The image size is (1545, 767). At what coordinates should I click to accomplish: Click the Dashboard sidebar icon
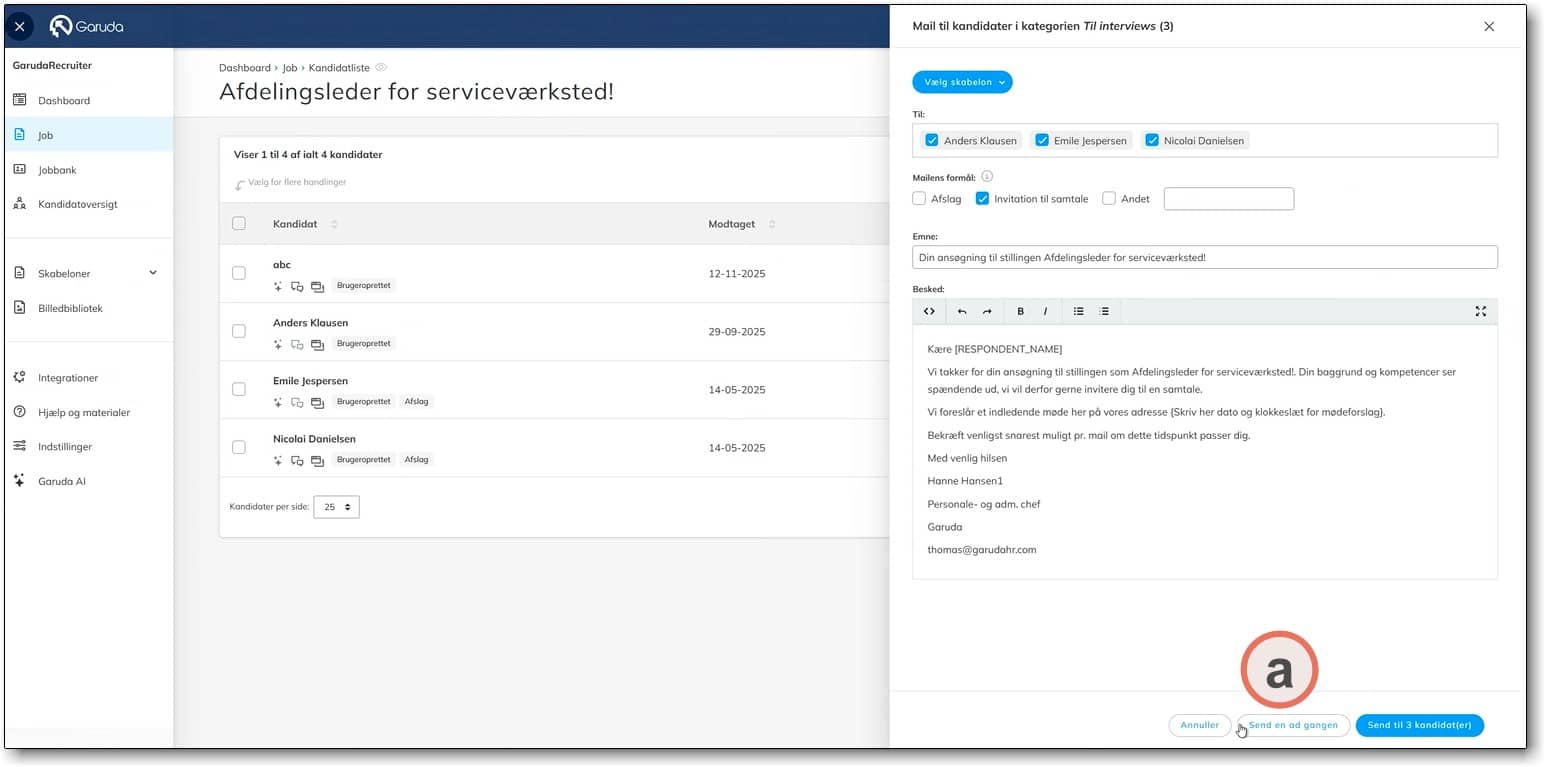[x=19, y=100]
